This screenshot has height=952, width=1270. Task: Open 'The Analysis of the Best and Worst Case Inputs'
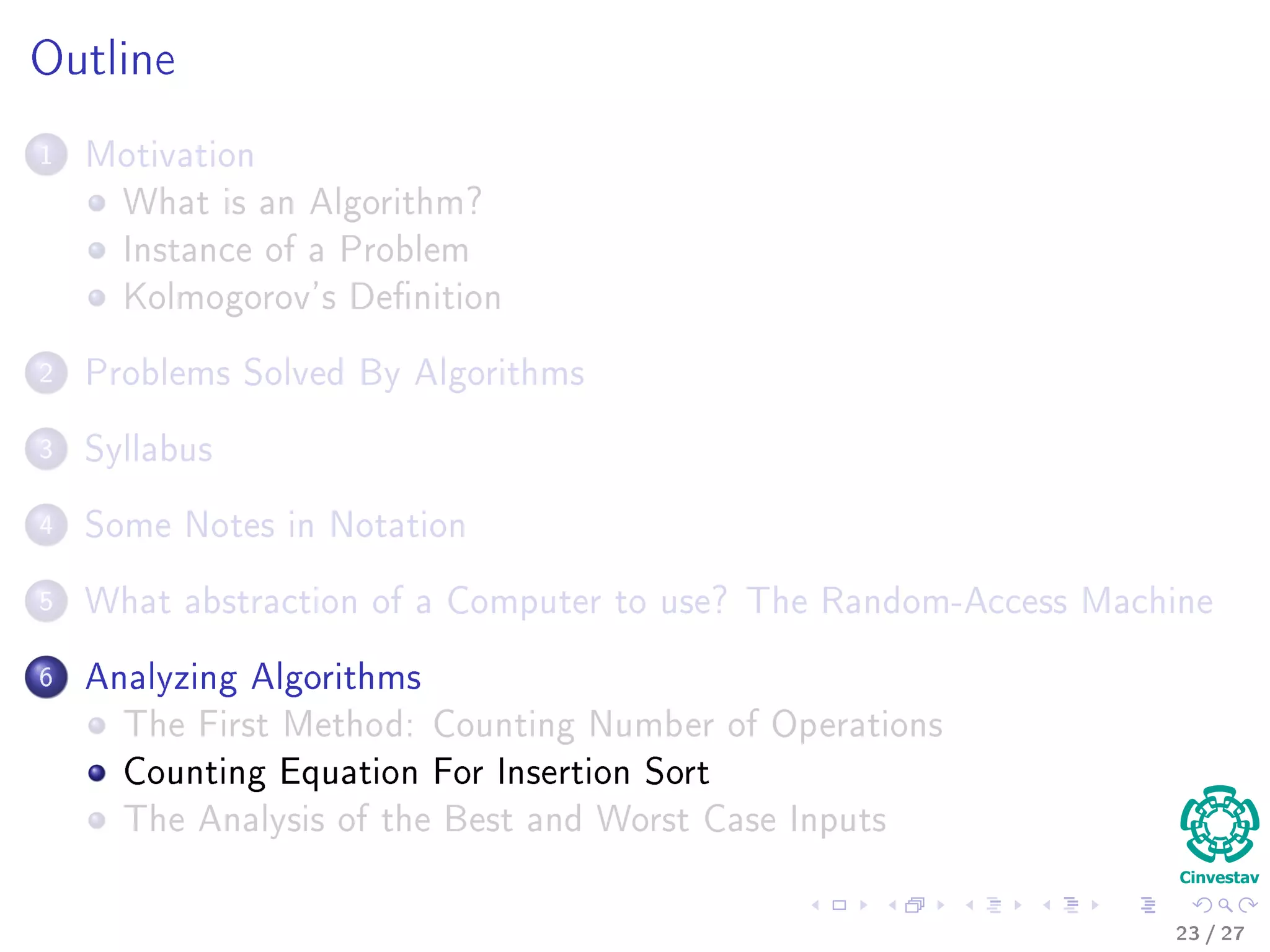click(x=505, y=820)
